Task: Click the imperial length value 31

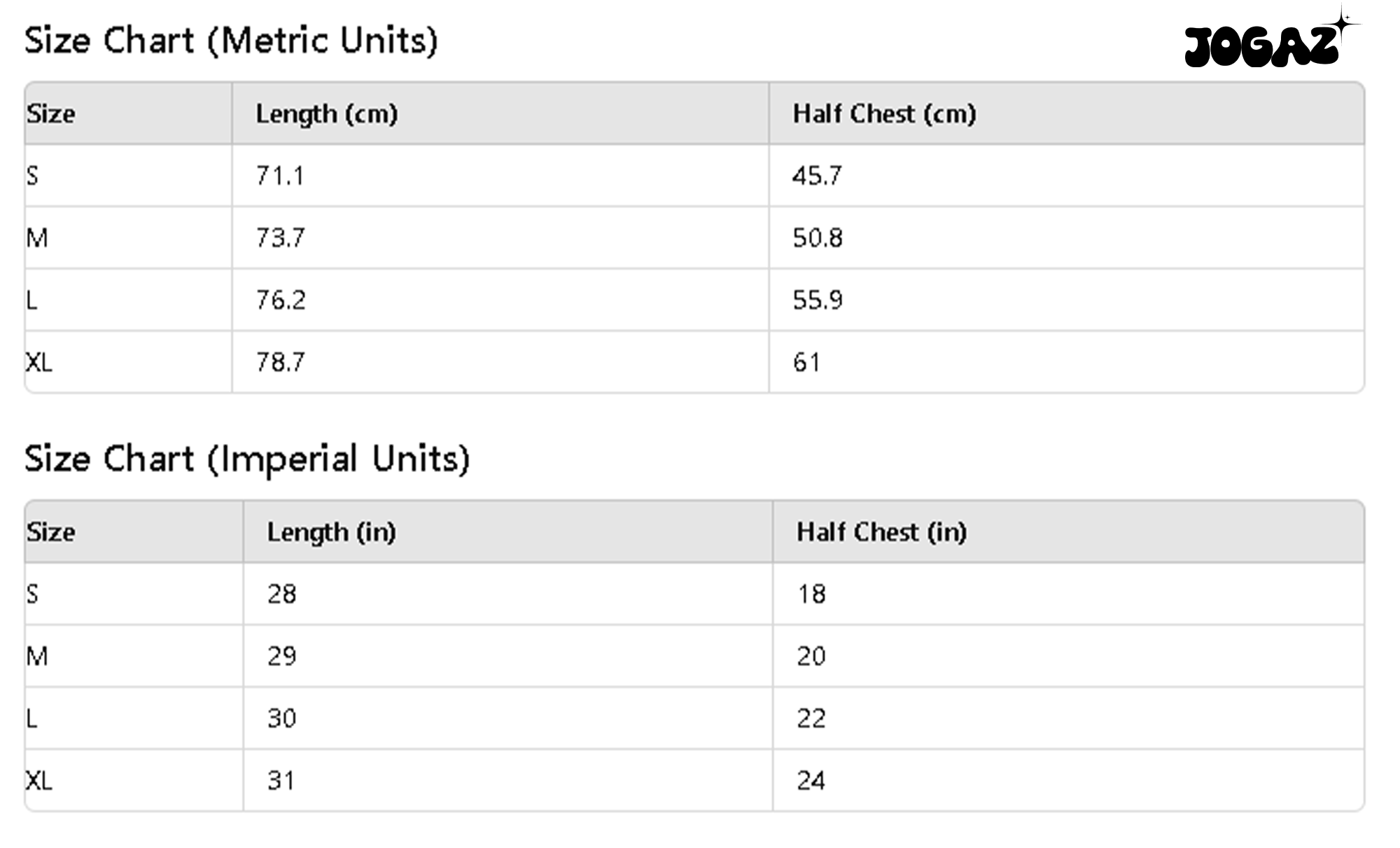Action: tap(281, 781)
